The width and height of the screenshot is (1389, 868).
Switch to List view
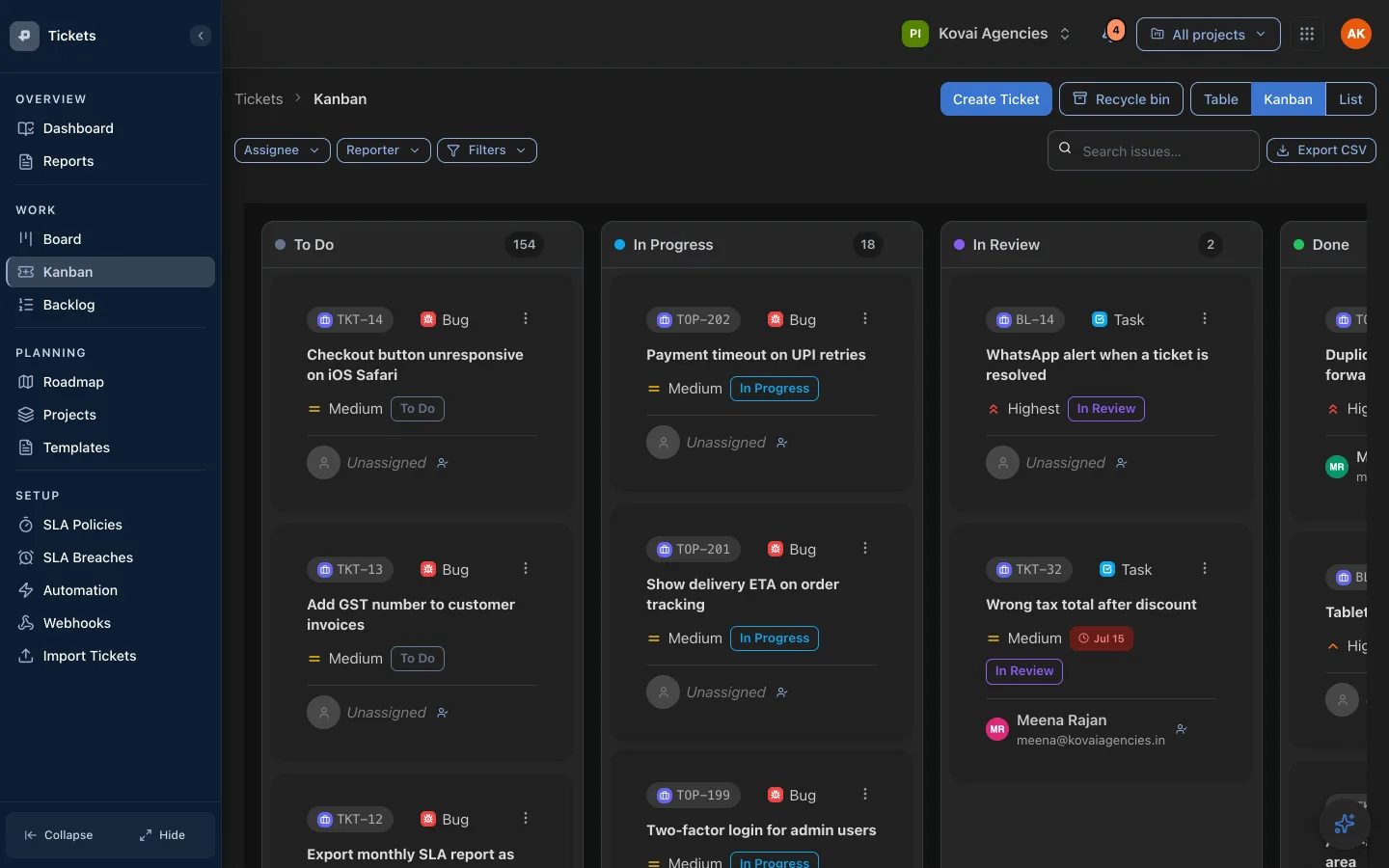coord(1350,99)
